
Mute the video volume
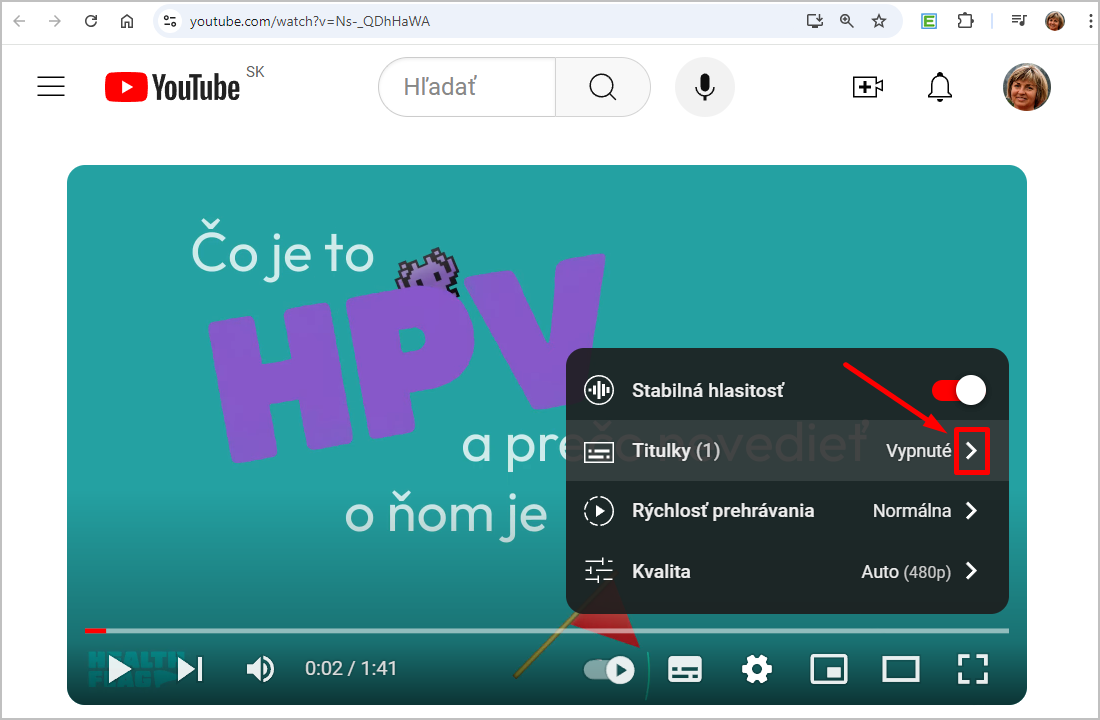[260, 669]
